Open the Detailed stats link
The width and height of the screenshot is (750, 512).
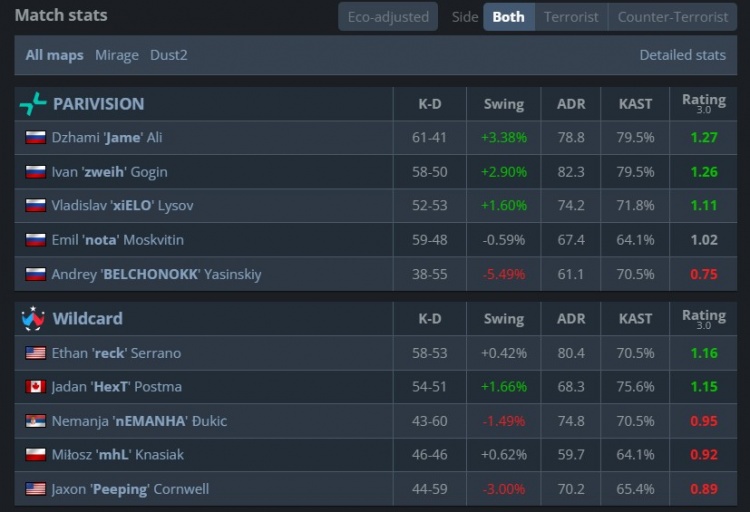click(x=682, y=55)
